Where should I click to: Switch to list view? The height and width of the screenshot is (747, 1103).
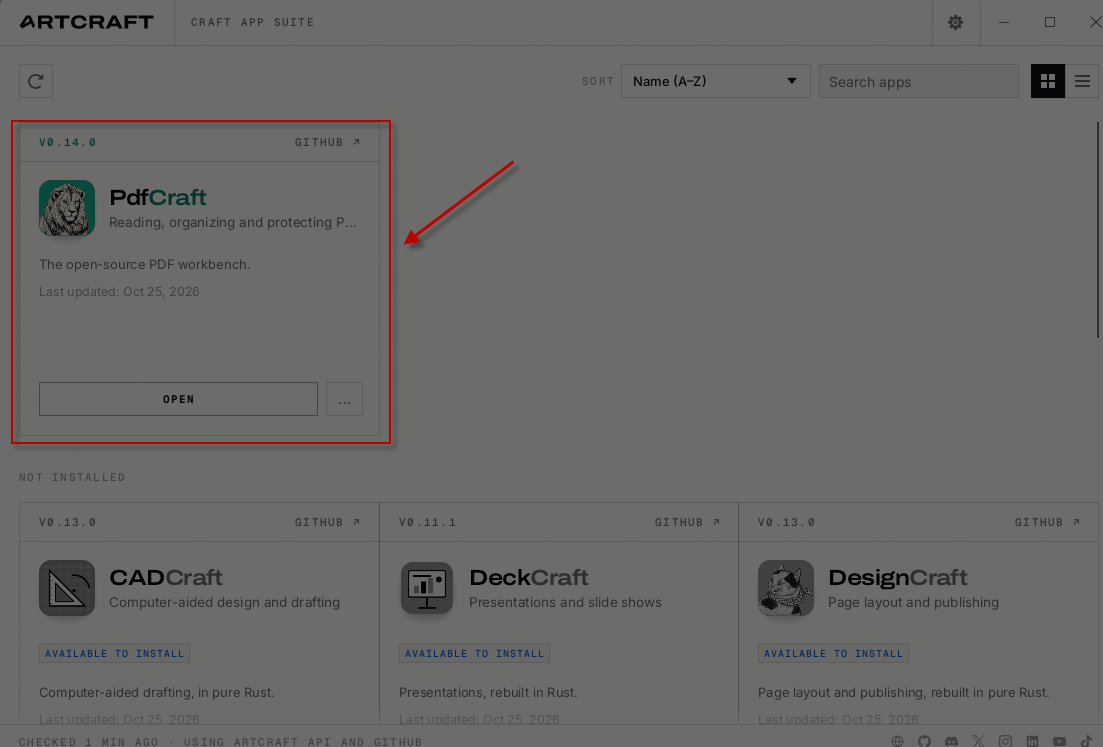click(x=1082, y=82)
